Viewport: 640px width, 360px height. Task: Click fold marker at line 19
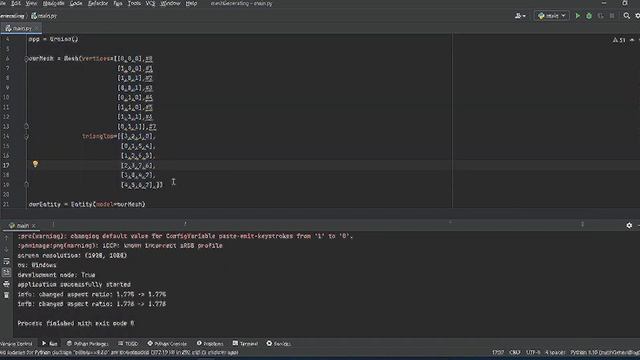click(27, 184)
